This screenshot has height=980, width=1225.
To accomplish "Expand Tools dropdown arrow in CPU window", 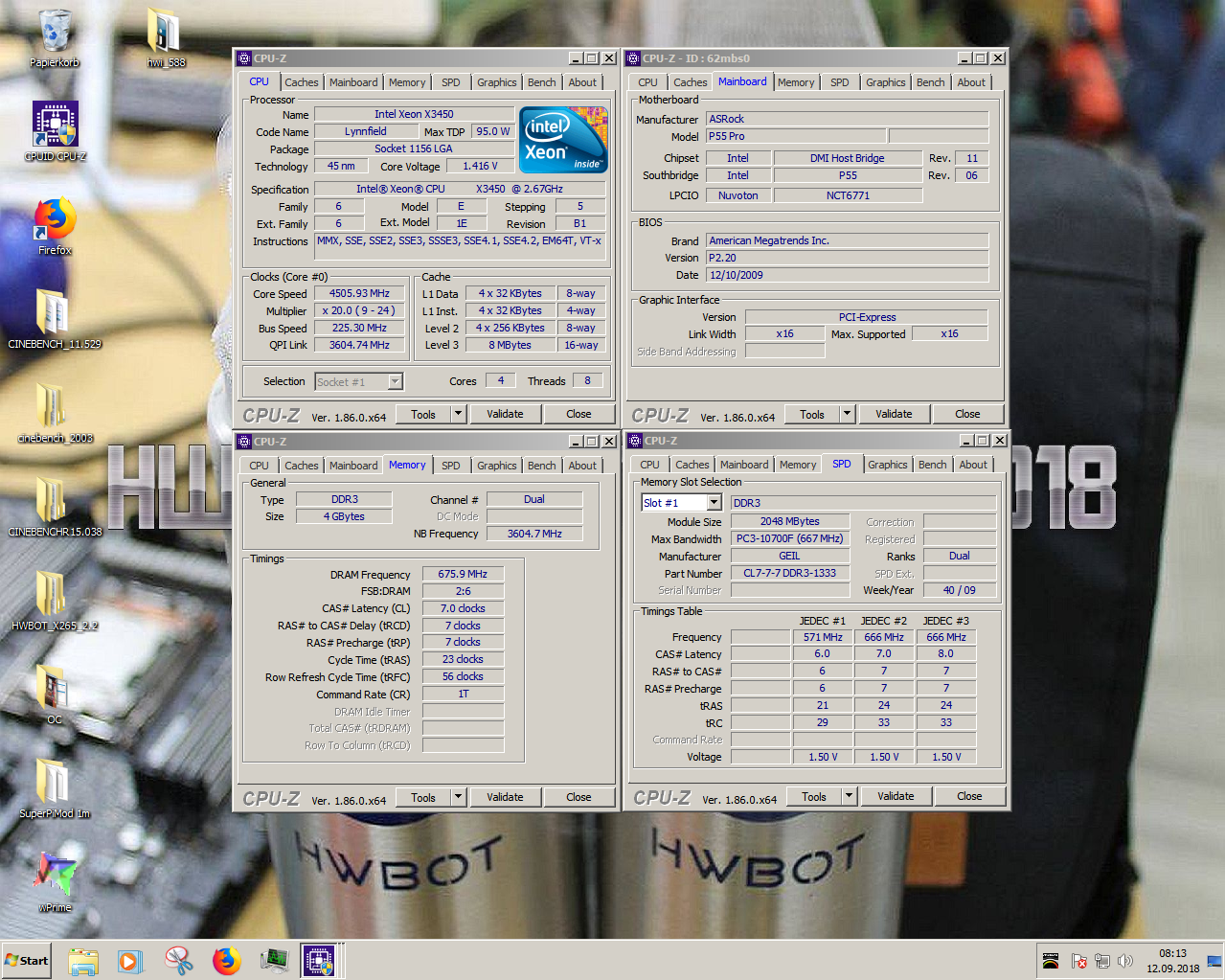I will click(458, 414).
